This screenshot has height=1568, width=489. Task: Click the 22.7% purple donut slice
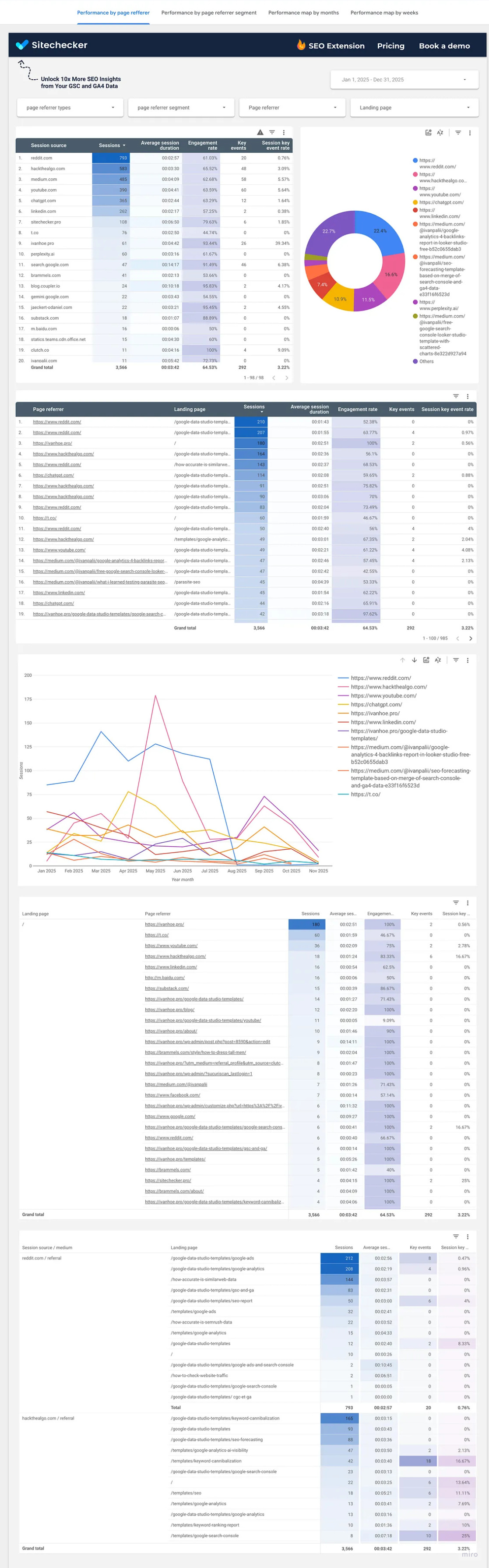pyautogui.click(x=328, y=231)
